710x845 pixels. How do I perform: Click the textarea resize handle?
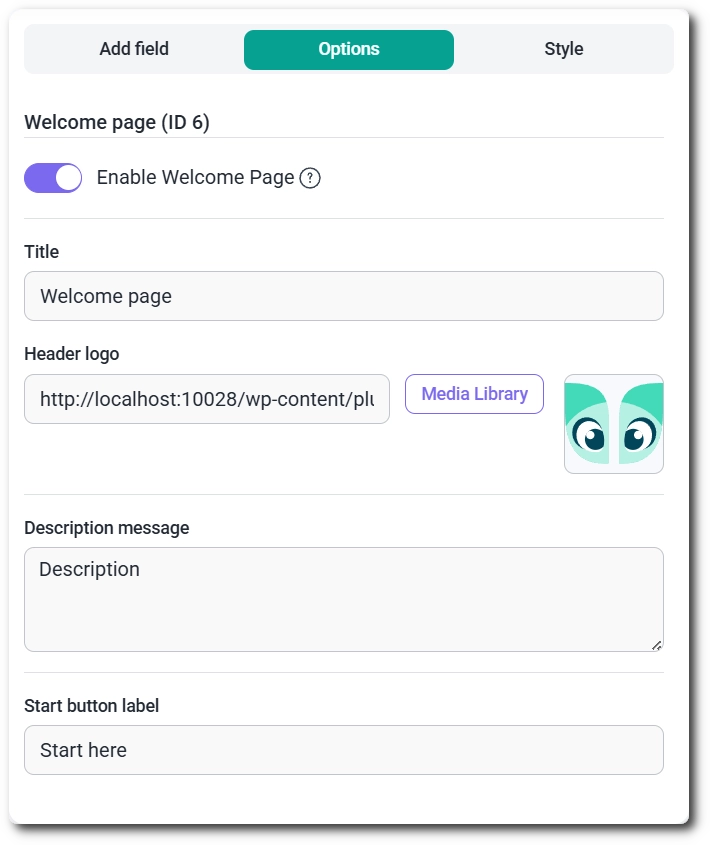coord(656,645)
